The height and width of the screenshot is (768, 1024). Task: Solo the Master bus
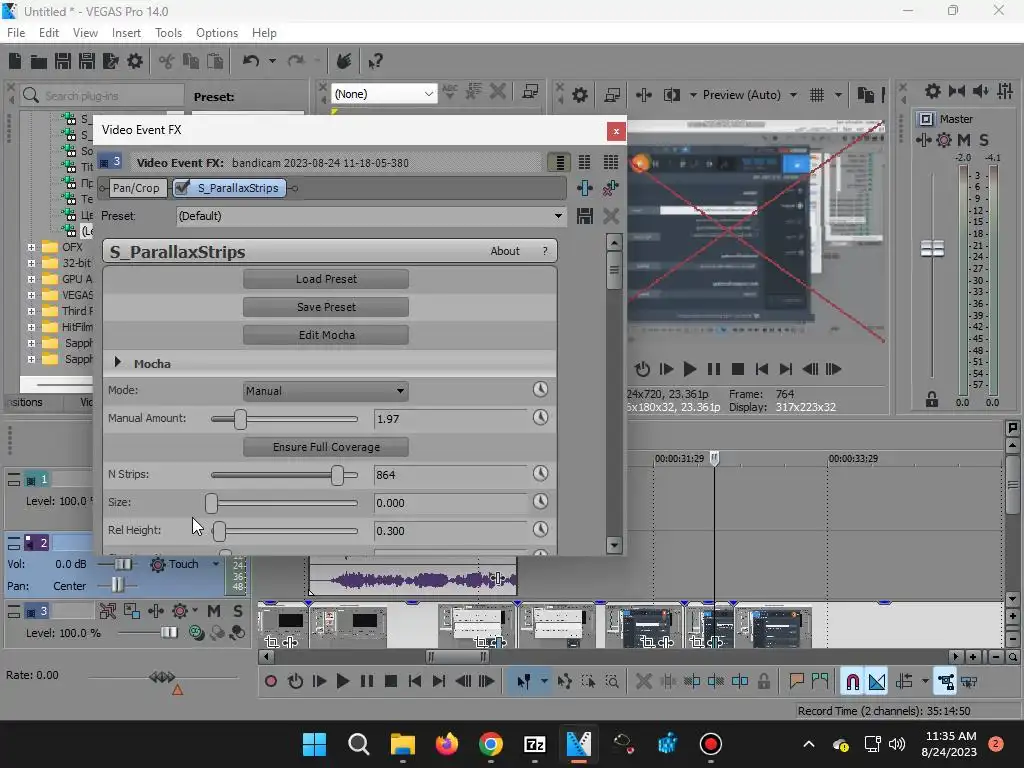[984, 140]
